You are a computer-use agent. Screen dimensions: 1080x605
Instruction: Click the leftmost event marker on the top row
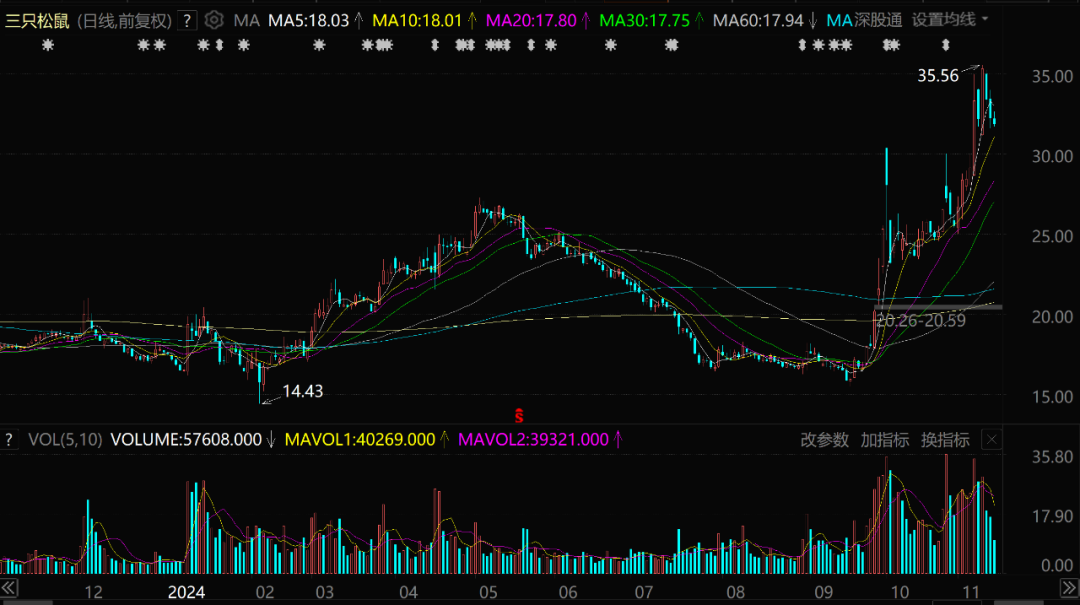point(48,45)
